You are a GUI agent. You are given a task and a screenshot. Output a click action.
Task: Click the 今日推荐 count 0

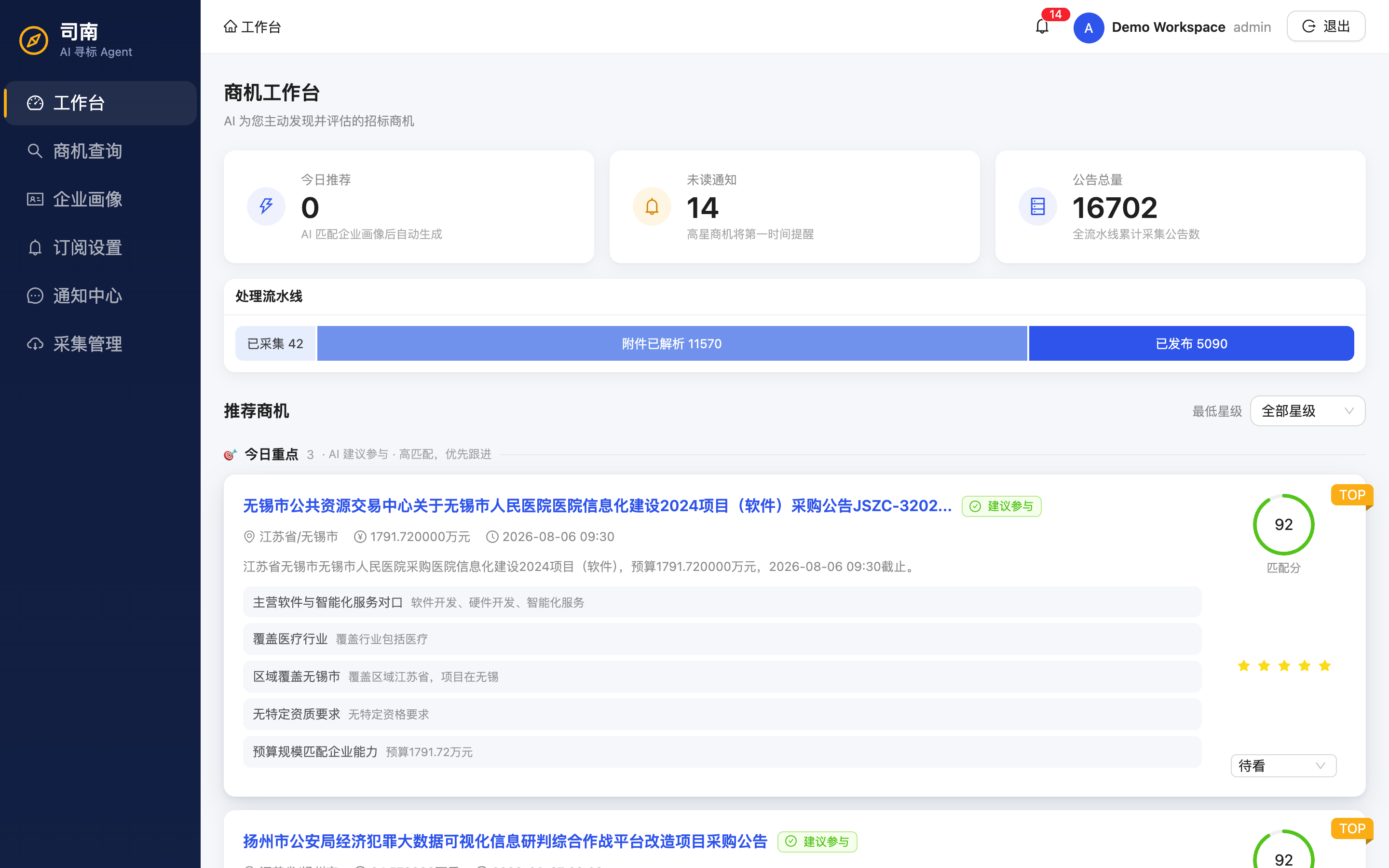[310, 207]
